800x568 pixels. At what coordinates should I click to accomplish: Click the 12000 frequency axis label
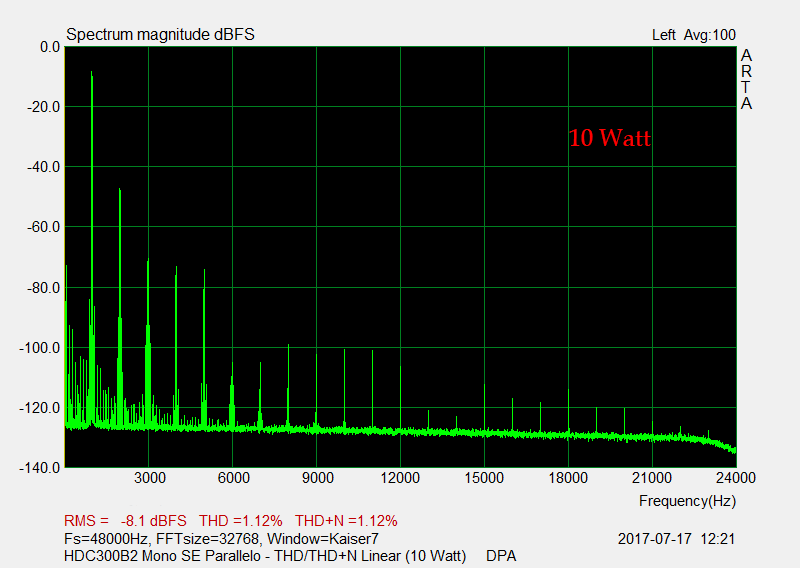tap(400, 478)
